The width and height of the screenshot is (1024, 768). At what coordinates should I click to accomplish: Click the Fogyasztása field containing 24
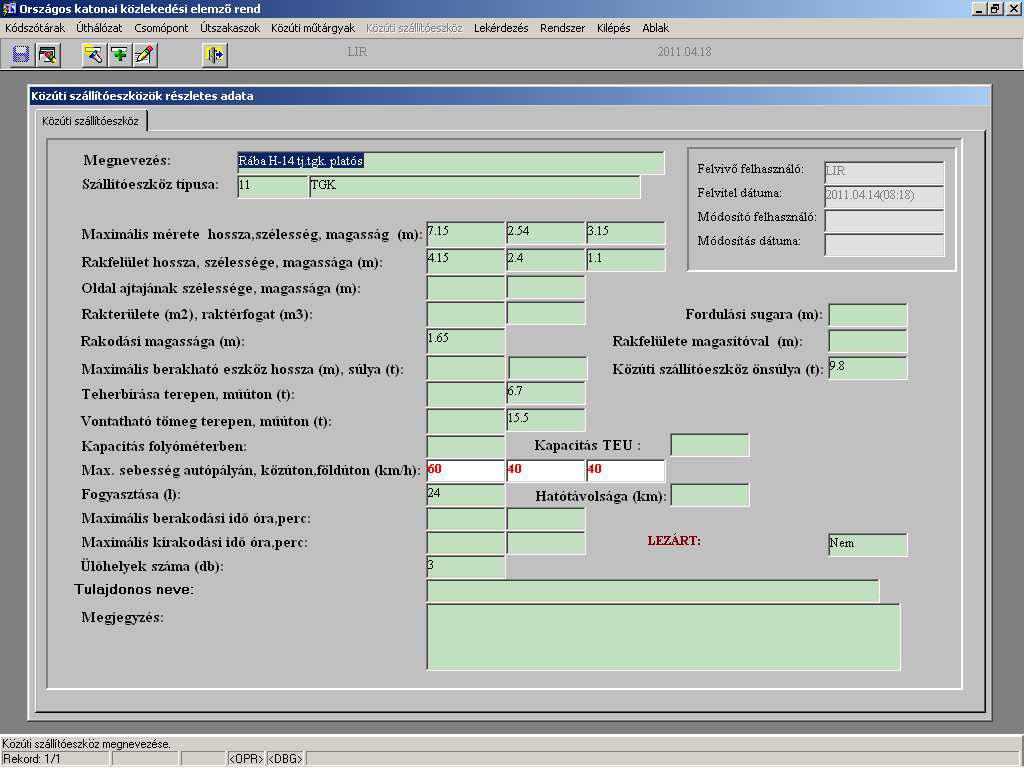click(466, 495)
